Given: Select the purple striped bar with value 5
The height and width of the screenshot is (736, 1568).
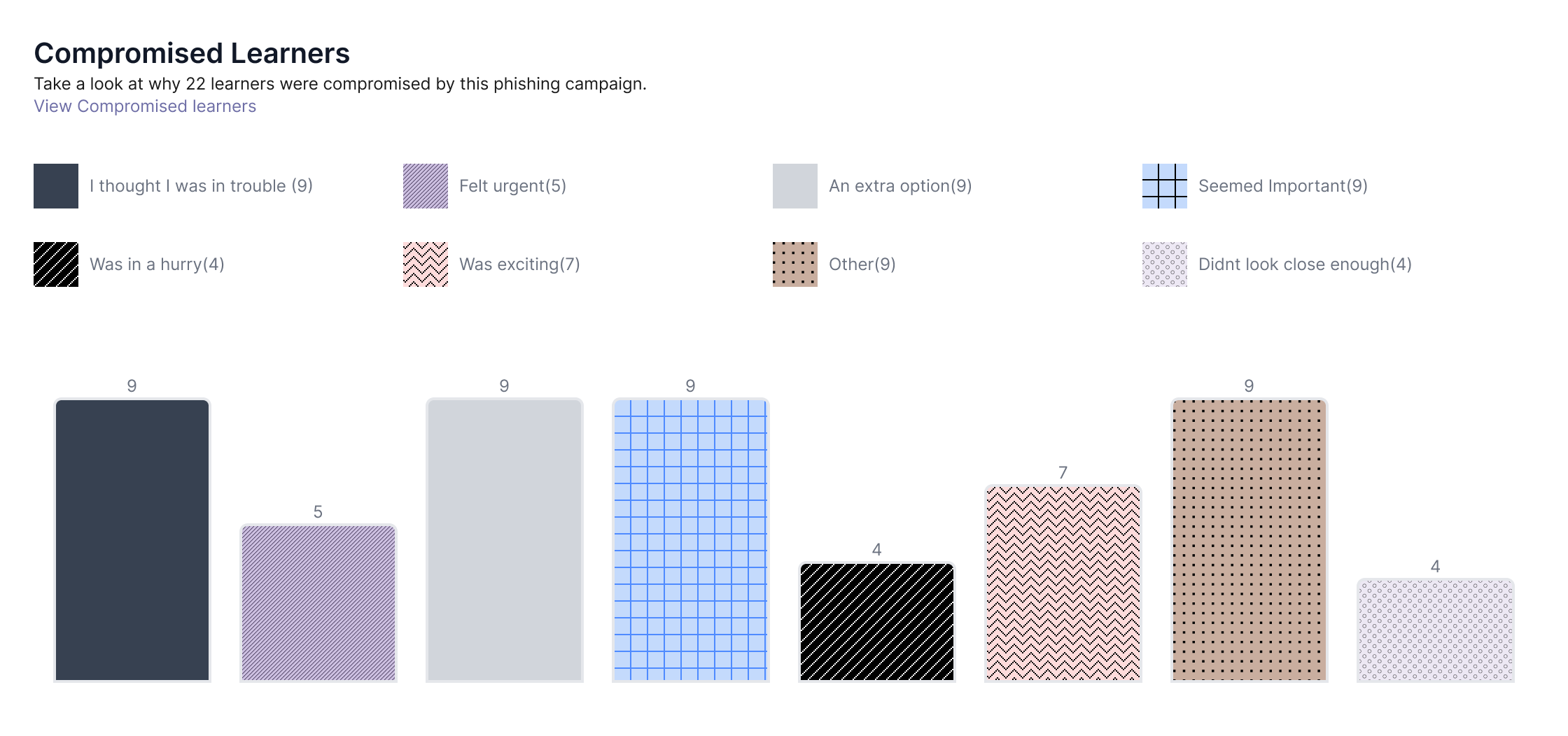Looking at the screenshot, I should [318, 603].
